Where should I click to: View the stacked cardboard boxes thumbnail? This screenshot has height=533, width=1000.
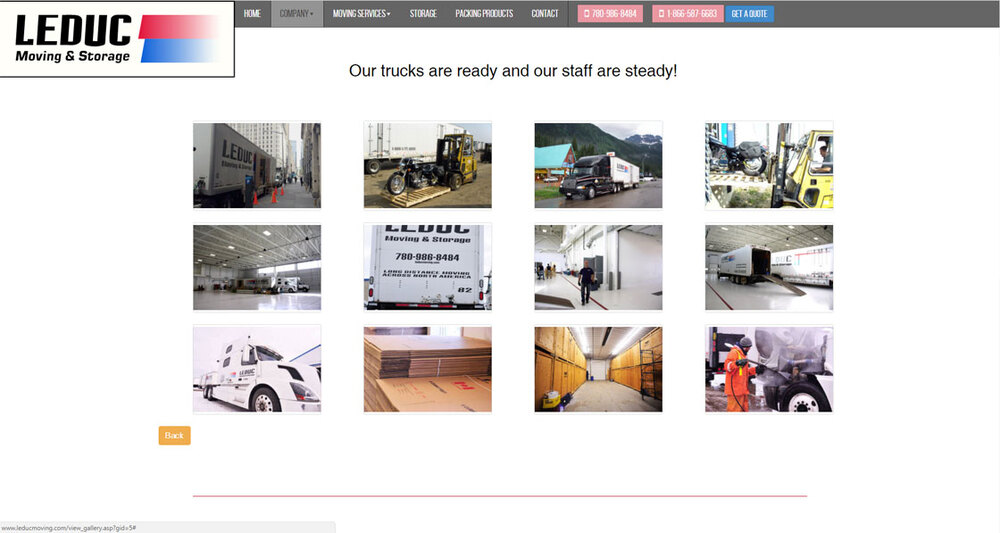427,369
